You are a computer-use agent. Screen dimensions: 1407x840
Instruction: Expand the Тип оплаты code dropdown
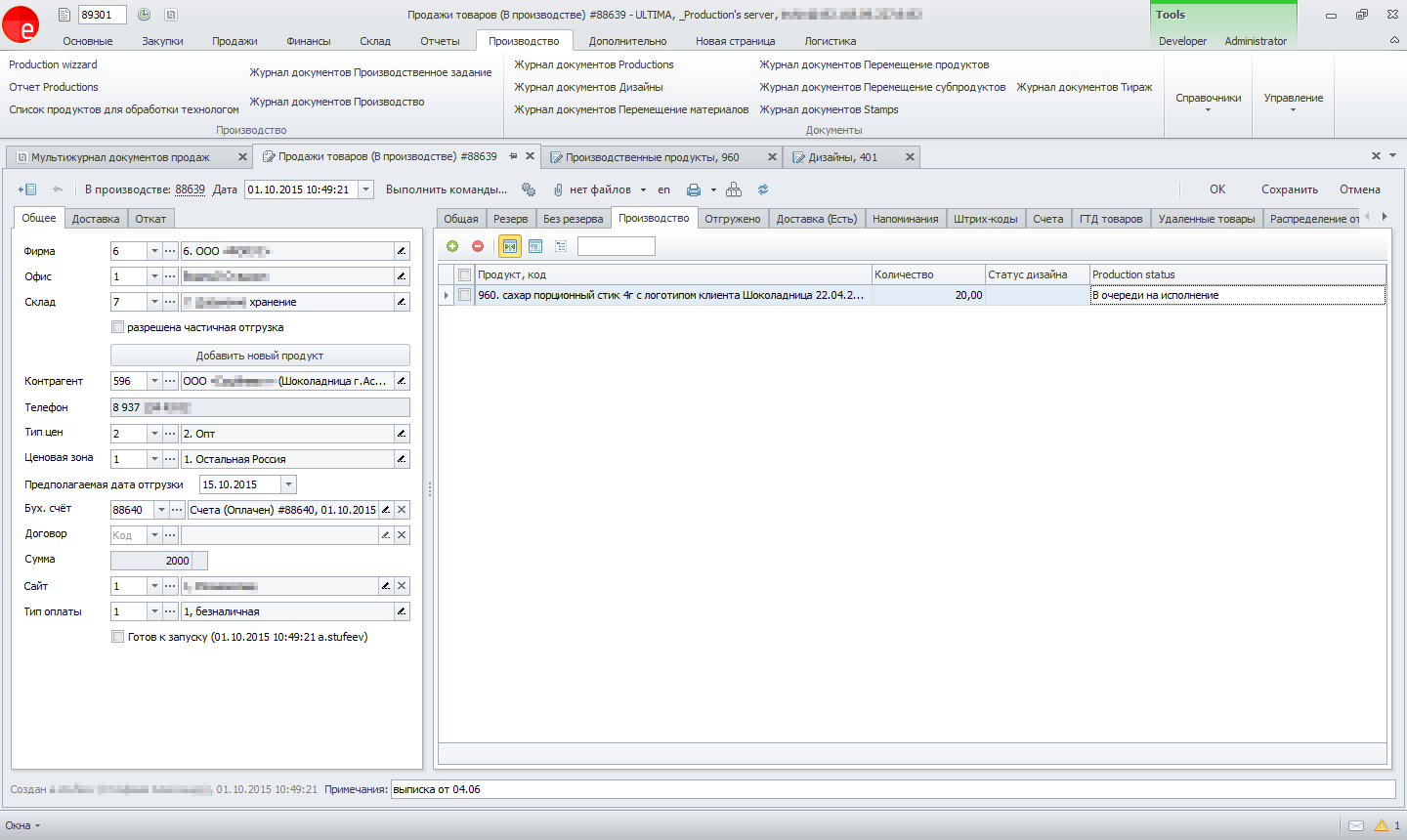click(154, 611)
